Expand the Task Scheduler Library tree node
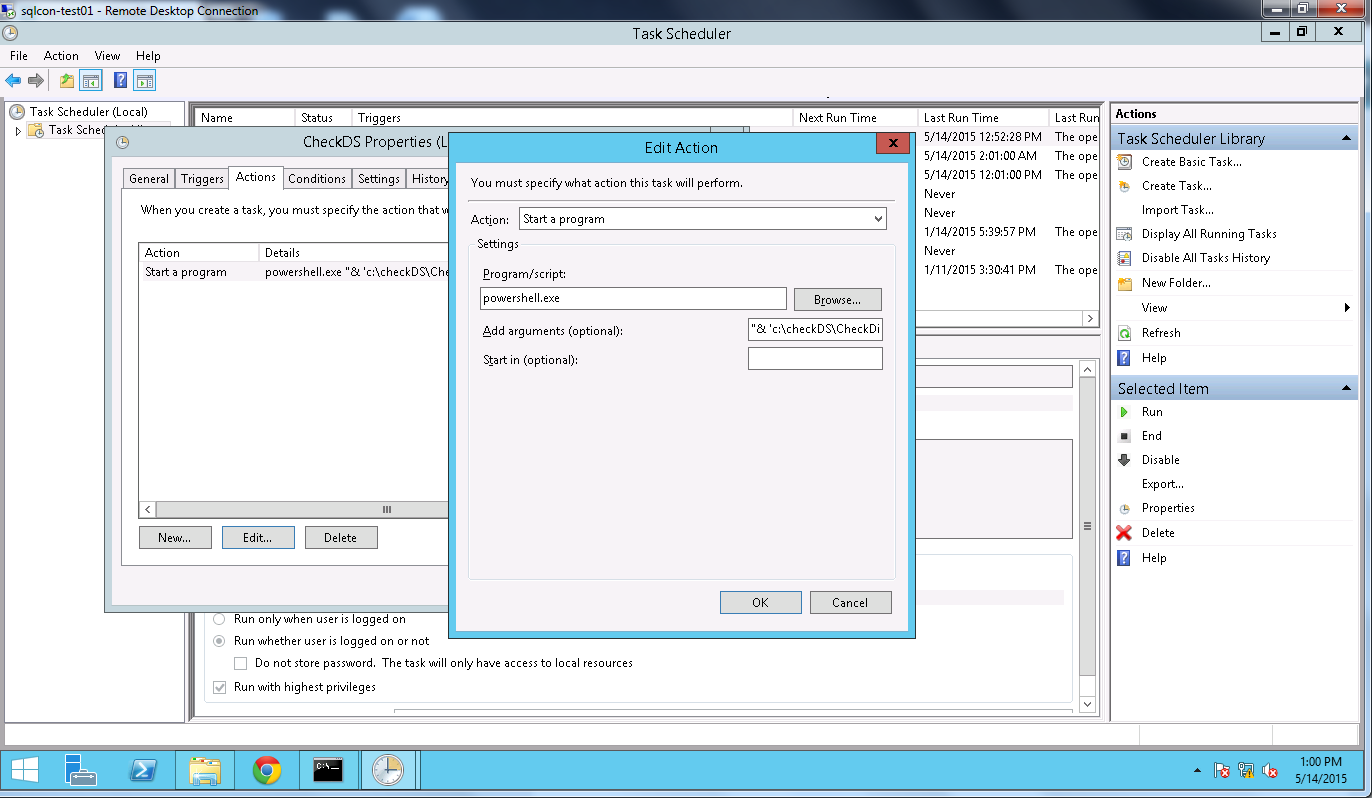This screenshot has width=1372, height=798. (x=18, y=131)
